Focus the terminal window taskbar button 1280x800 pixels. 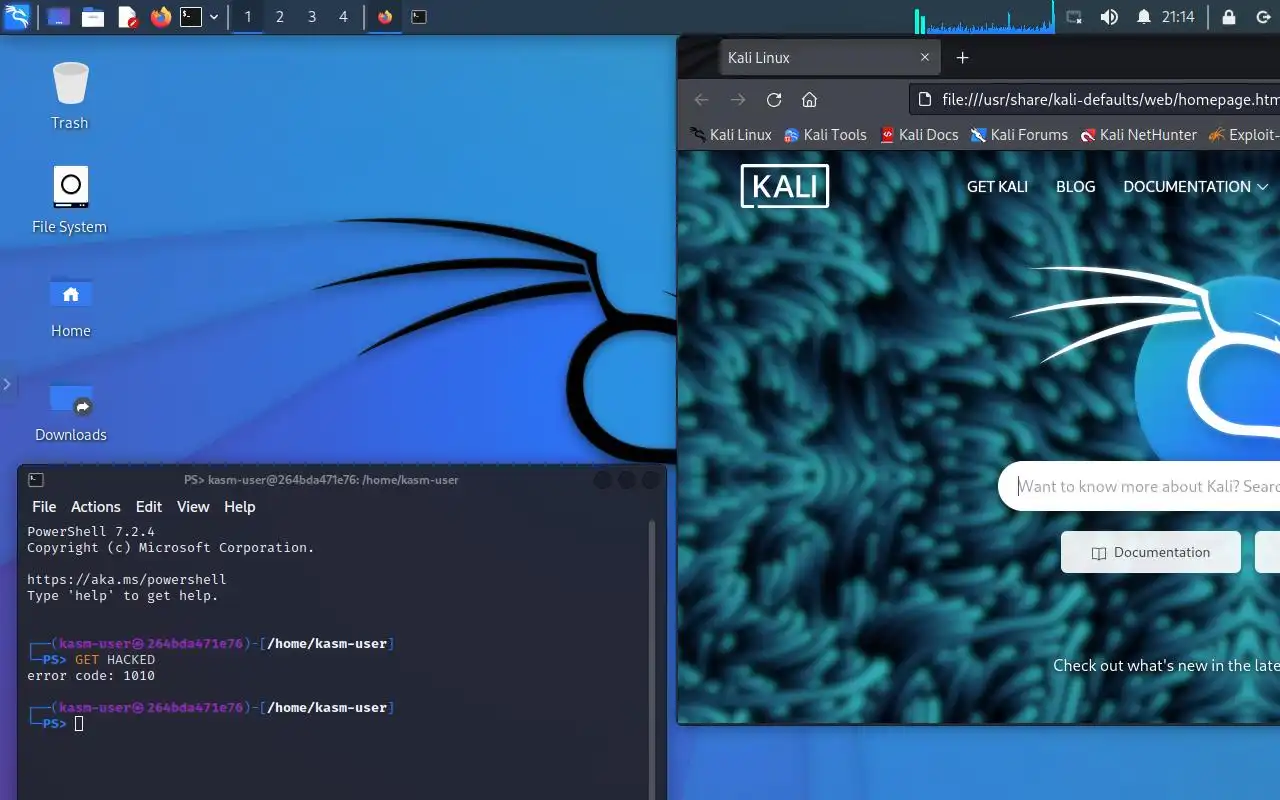[x=419, y=17]
